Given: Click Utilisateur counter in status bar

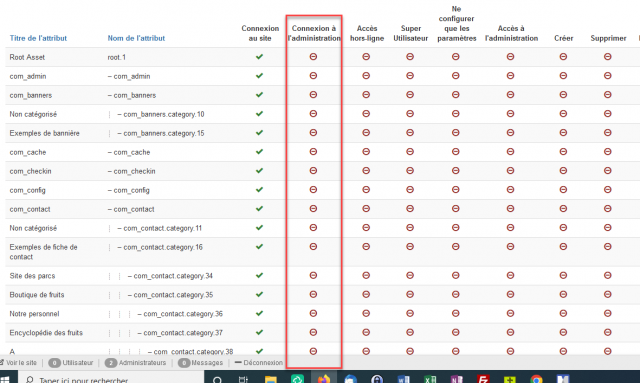Looking at the screenshot, I should click(71, 363).
